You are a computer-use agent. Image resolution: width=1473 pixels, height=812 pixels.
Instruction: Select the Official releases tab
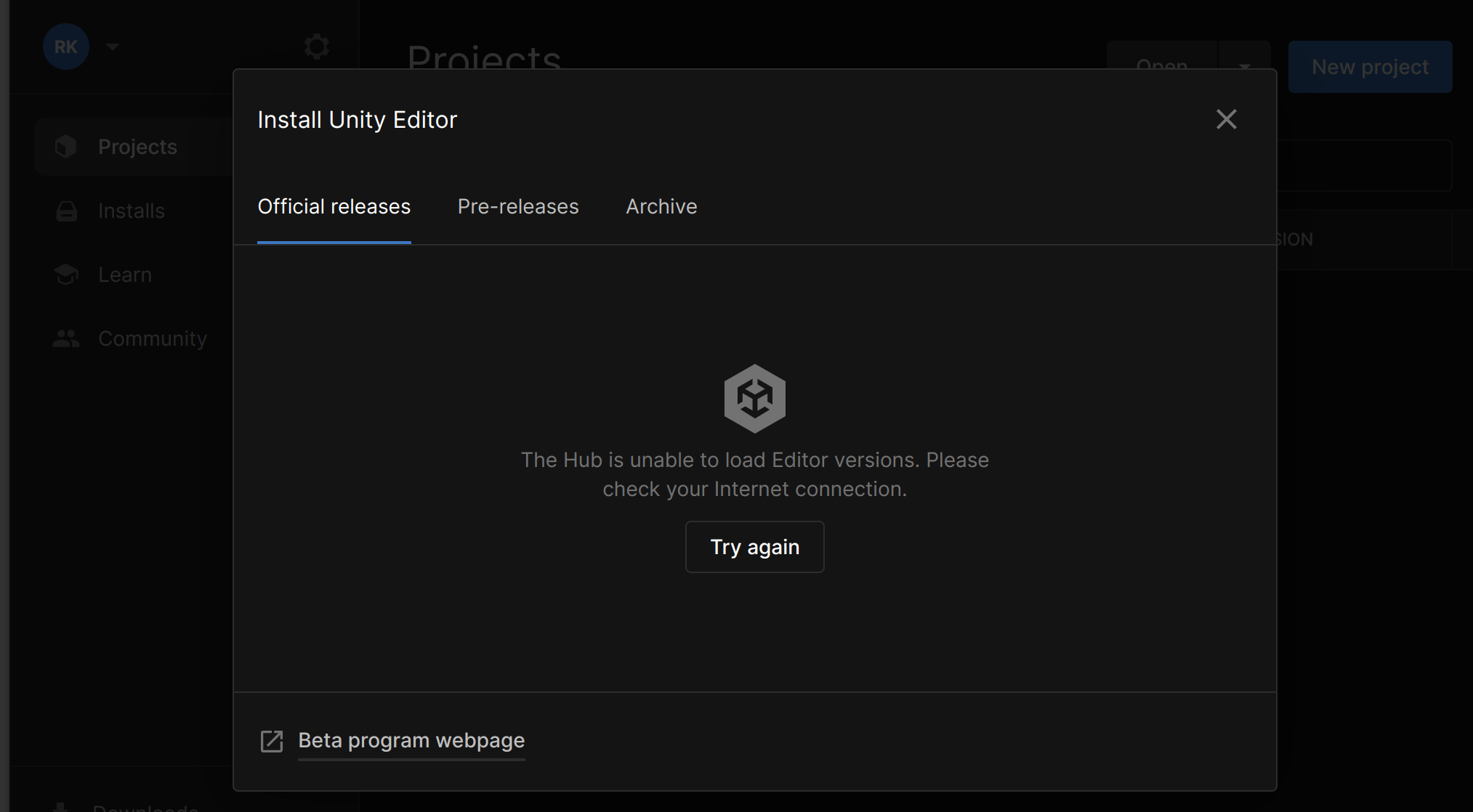[334, 207]
